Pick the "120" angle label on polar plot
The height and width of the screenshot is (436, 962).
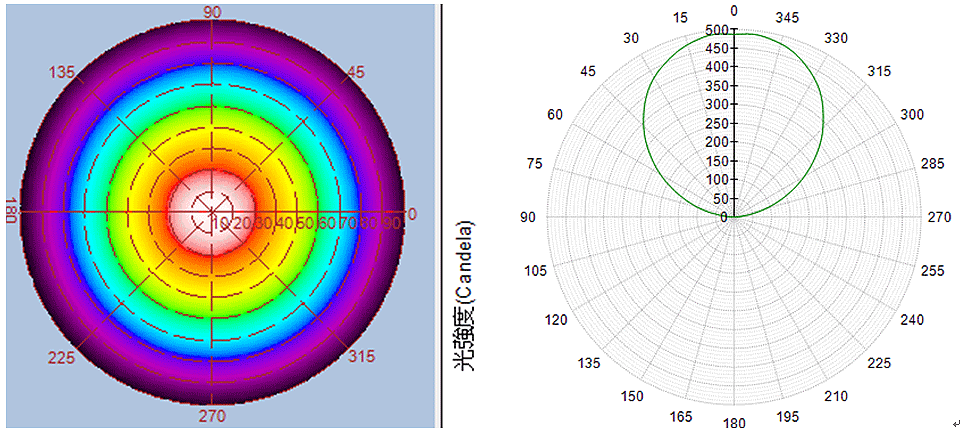[556, 320]
